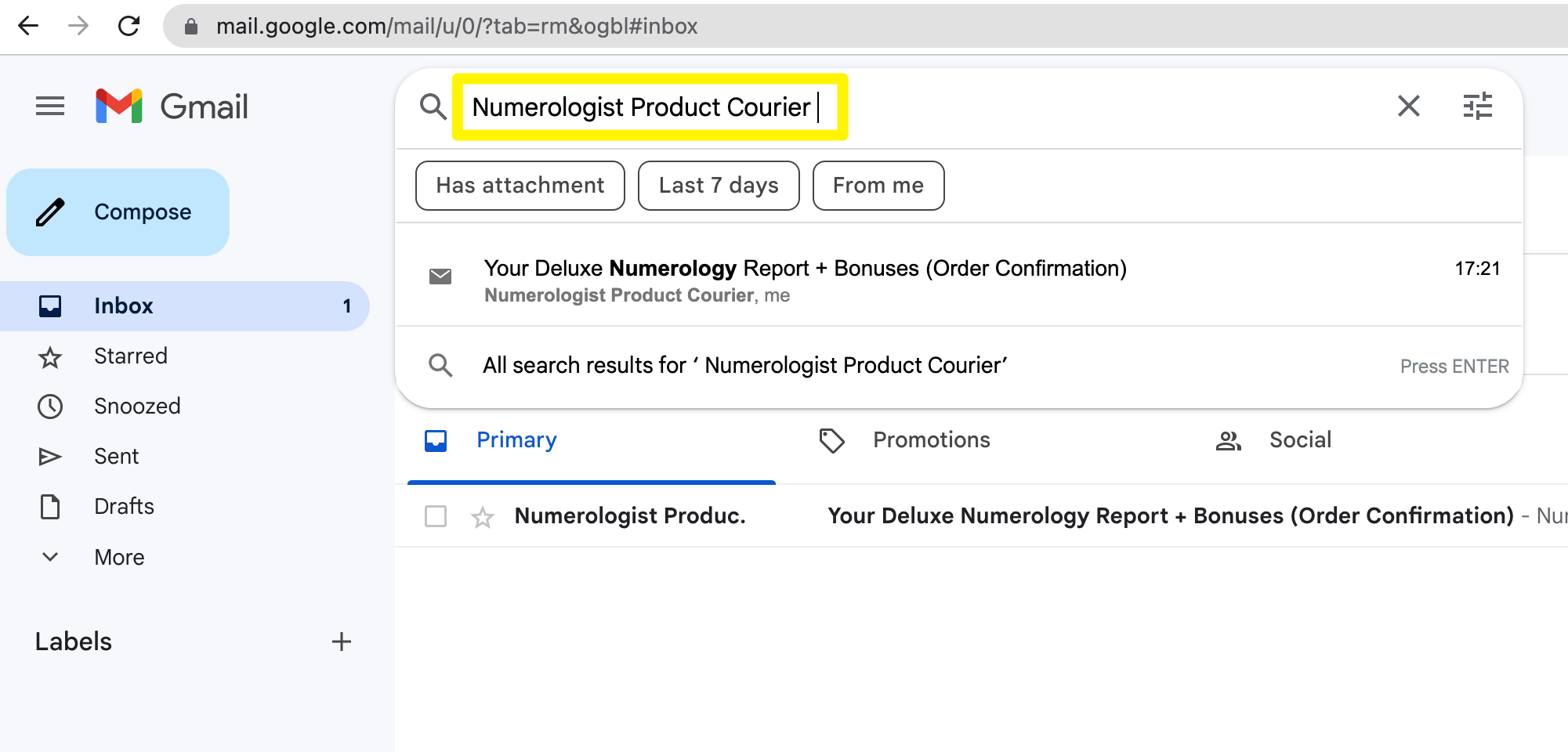Open the Inbox folder
Viewport: 1568px width, 752px height.
pos(185,306)
